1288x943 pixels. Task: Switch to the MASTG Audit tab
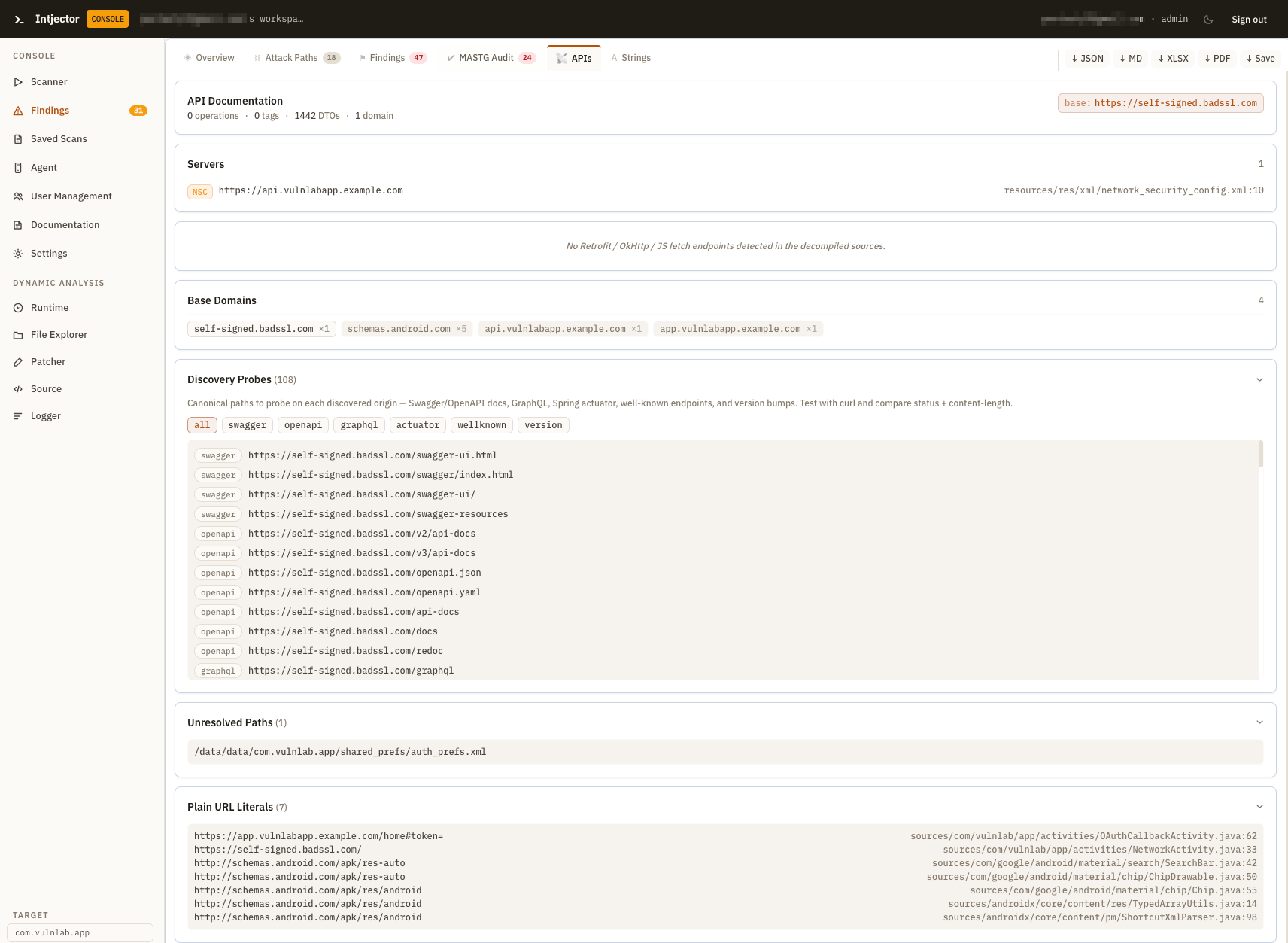[491, 58]
